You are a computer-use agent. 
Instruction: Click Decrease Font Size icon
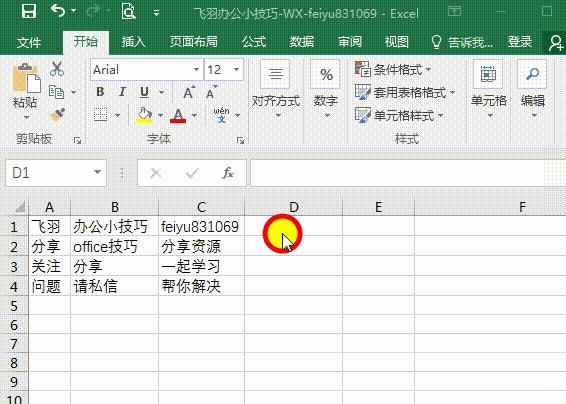[x=211, y=92]
